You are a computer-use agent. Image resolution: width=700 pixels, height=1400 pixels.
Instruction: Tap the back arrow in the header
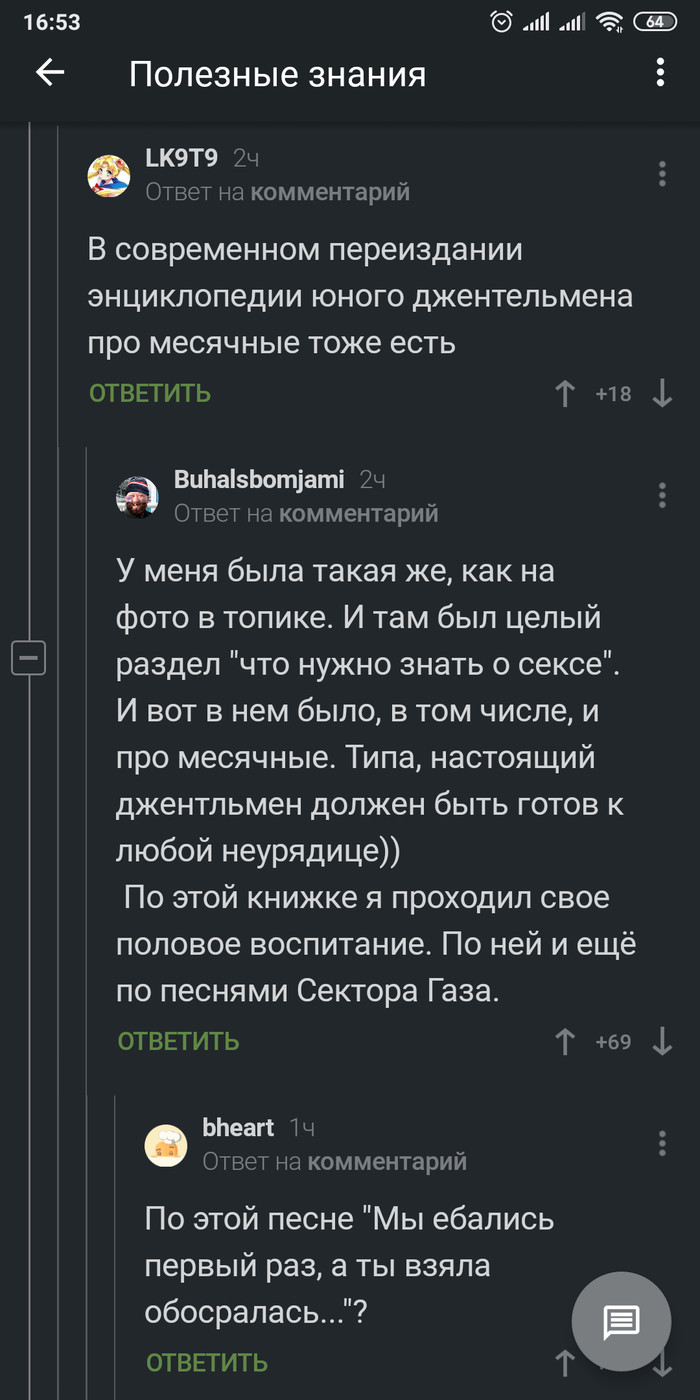pyautogui.click(x=50, y=73)
